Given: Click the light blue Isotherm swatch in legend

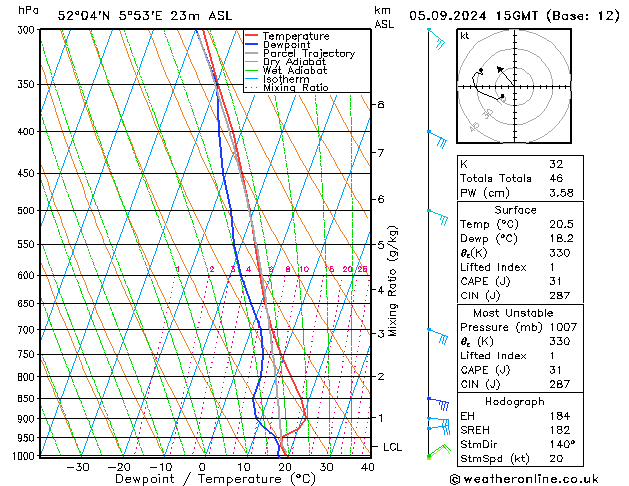Looking at the screenshot, I should pos(251,79).
